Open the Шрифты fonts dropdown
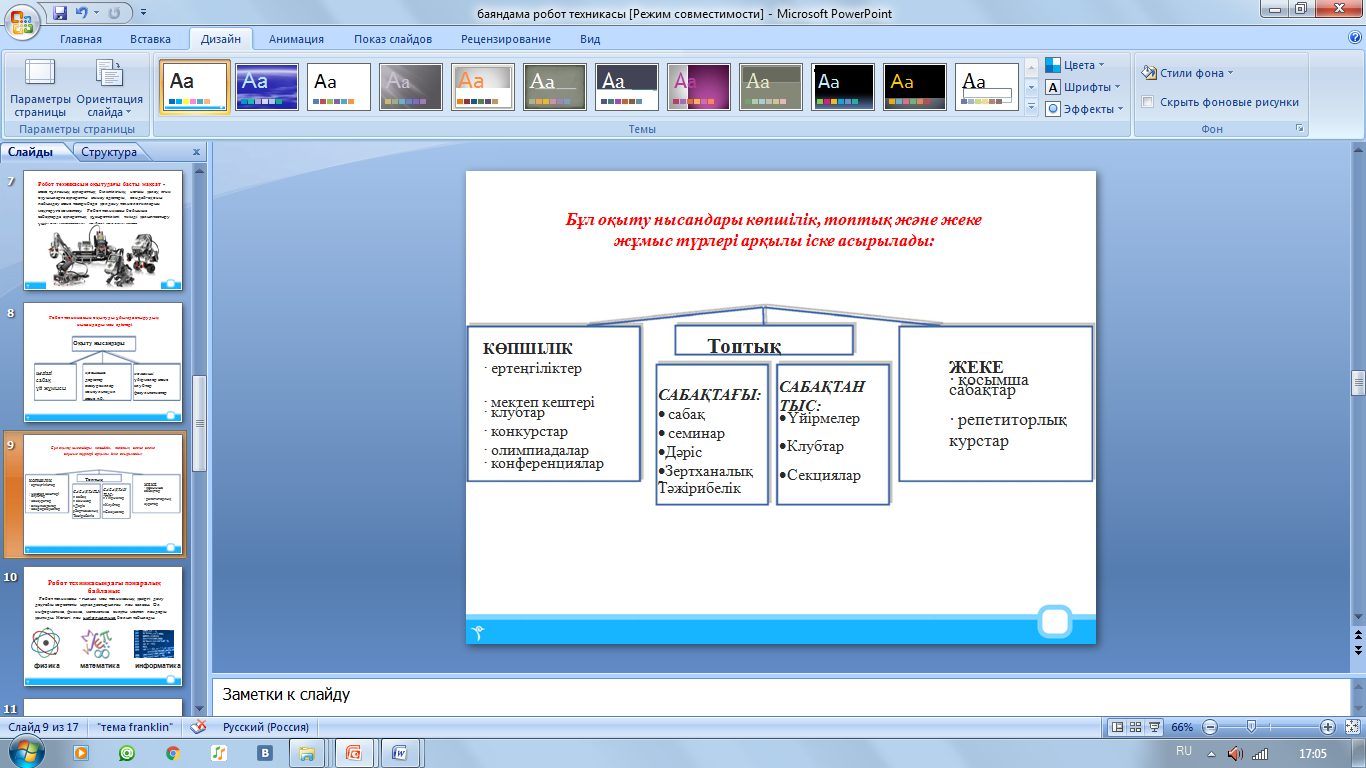1366x768 pixels. click(x=1084, y=87)
